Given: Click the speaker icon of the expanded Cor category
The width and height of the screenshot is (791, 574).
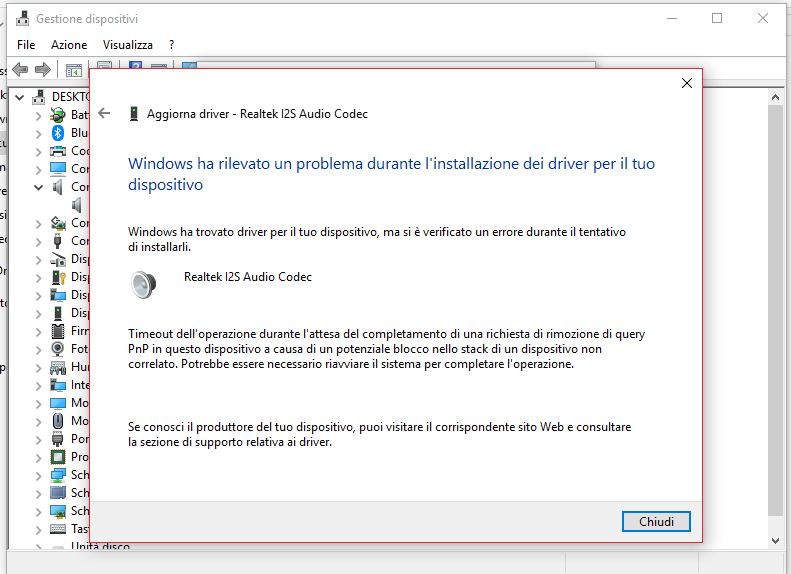Looking at the screenshot, I should pyautogui.click(x=58, y=187).
